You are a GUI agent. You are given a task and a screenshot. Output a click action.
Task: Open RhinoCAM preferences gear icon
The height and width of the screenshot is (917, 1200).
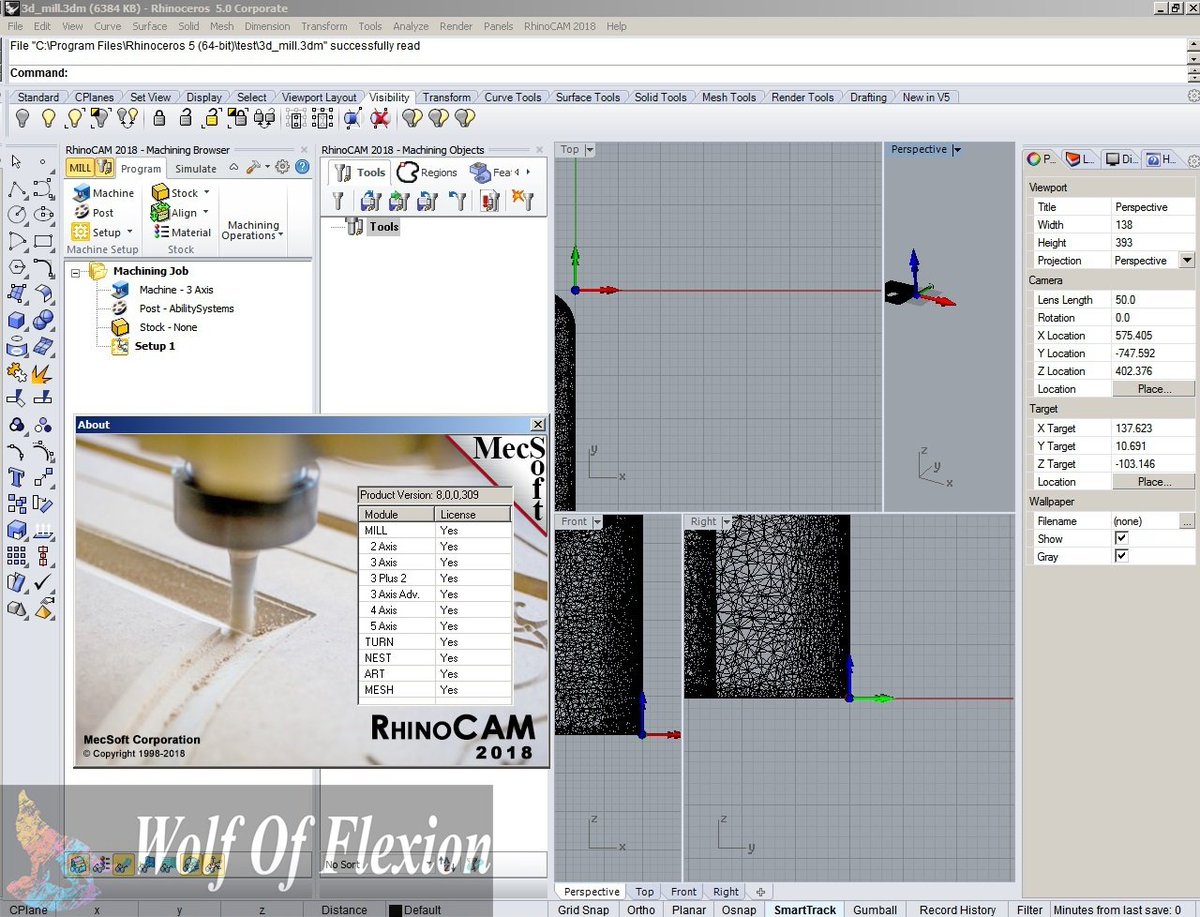(282, 168)
